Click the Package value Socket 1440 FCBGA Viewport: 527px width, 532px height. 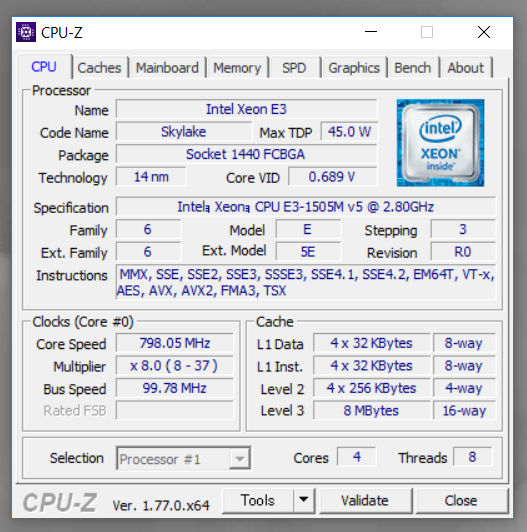[246, 154]
